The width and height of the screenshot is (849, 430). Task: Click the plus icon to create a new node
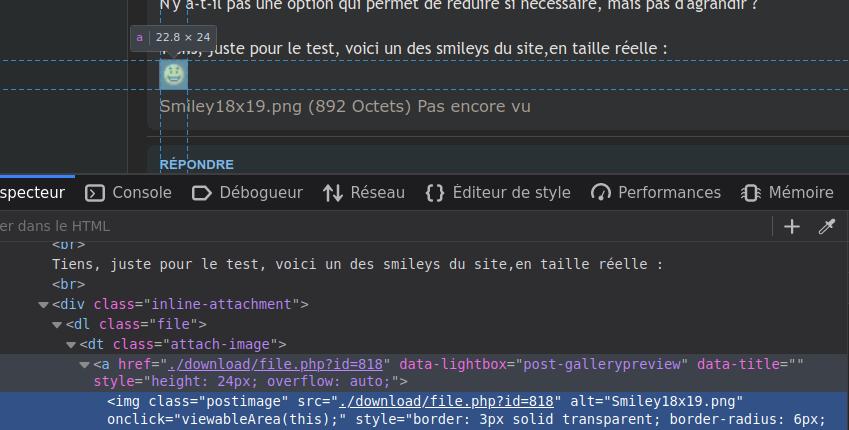point(792,227)
